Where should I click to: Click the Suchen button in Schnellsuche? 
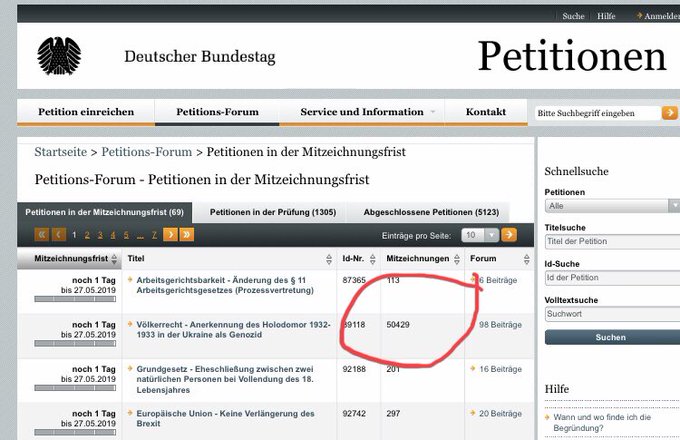pyautogui.click(x=611, y=337)
